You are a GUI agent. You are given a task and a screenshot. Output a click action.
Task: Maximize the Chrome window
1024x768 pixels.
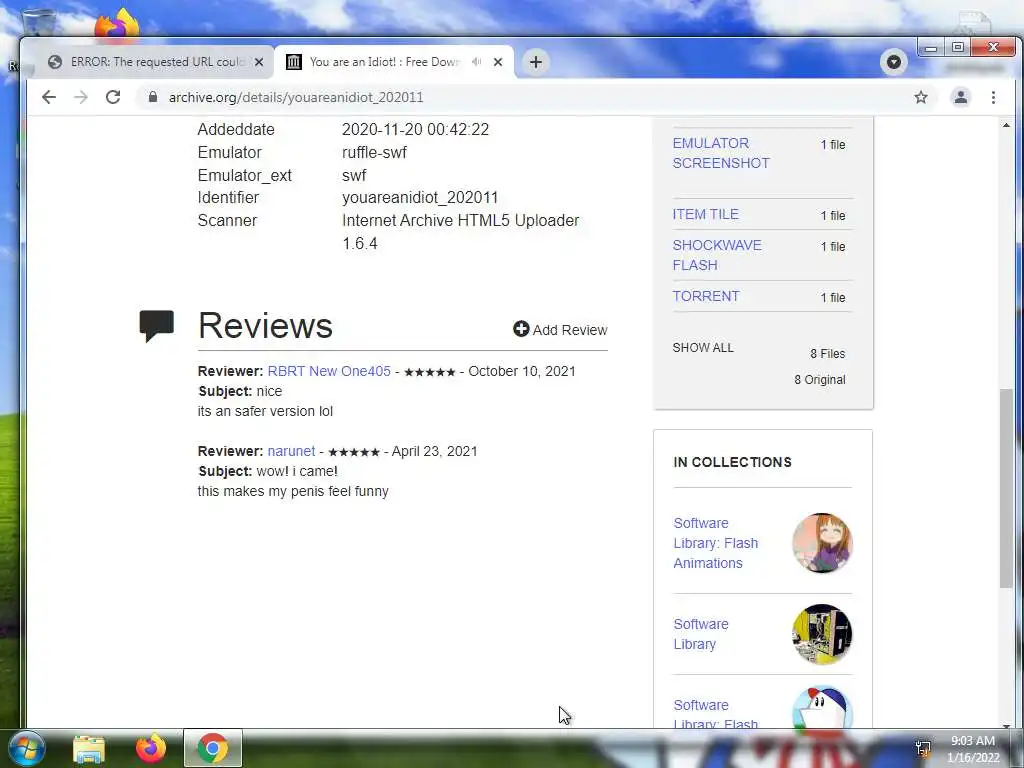[957, 48]
